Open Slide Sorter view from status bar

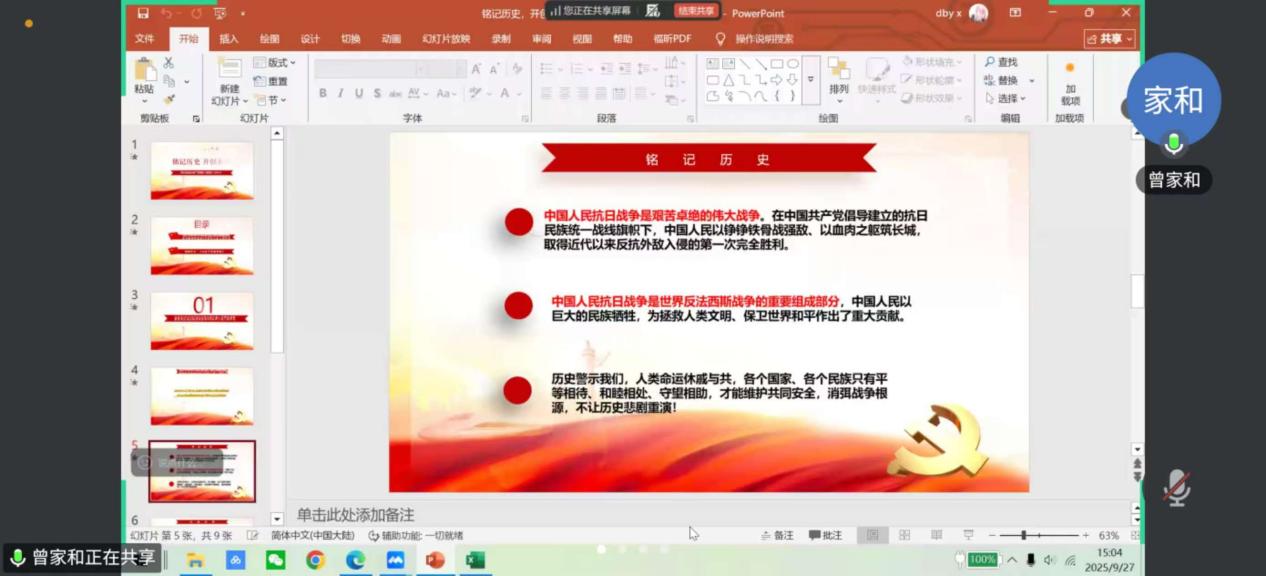tap(904, 535)
